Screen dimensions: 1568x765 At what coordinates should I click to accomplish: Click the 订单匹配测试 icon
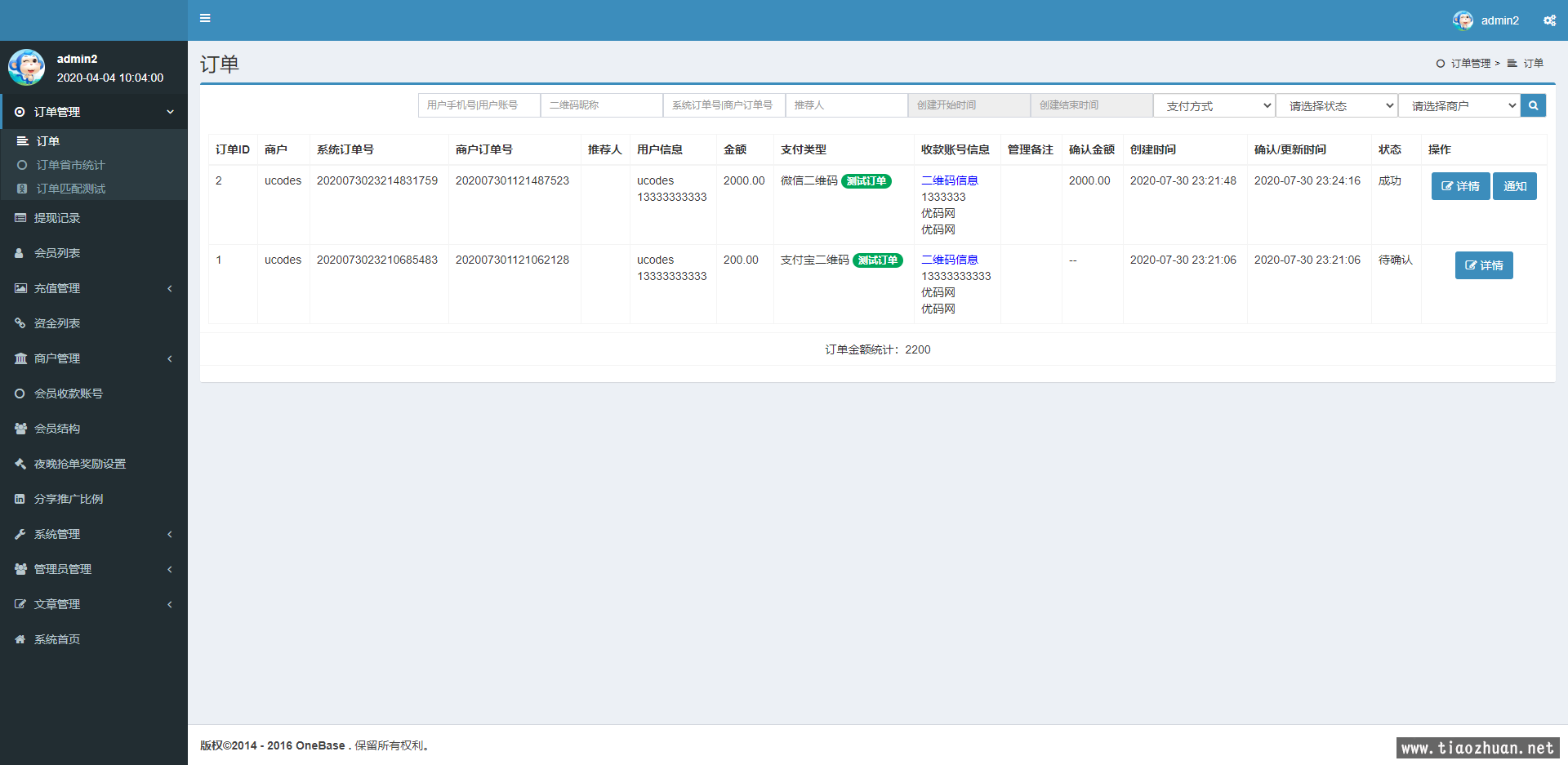pos(23,189)
